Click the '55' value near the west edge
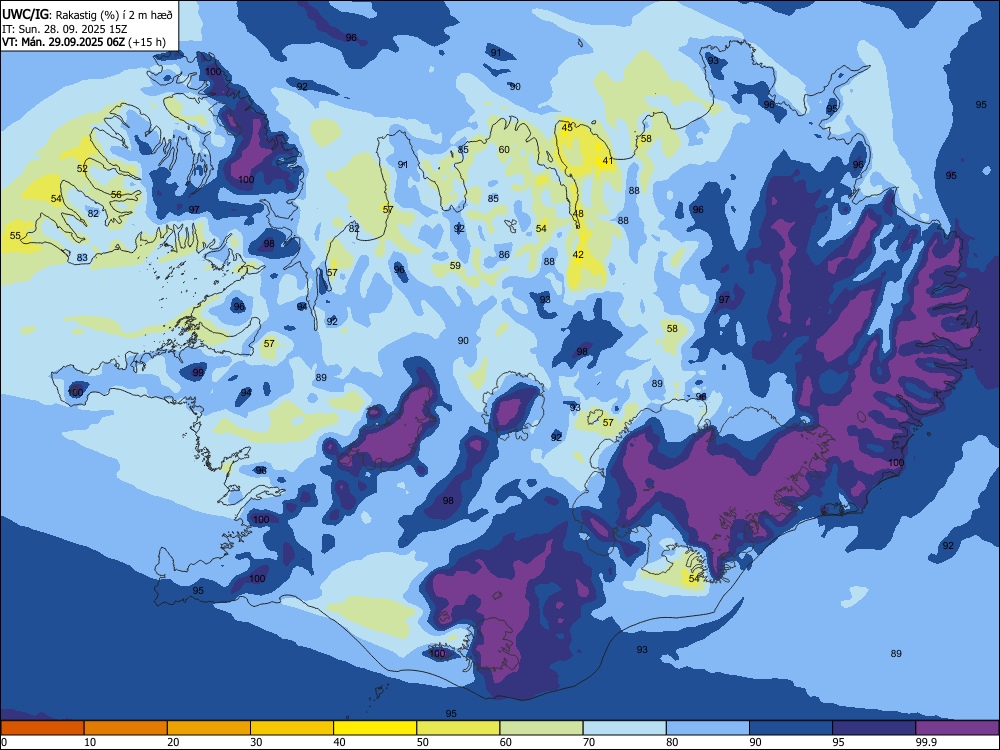 point(15,235)
